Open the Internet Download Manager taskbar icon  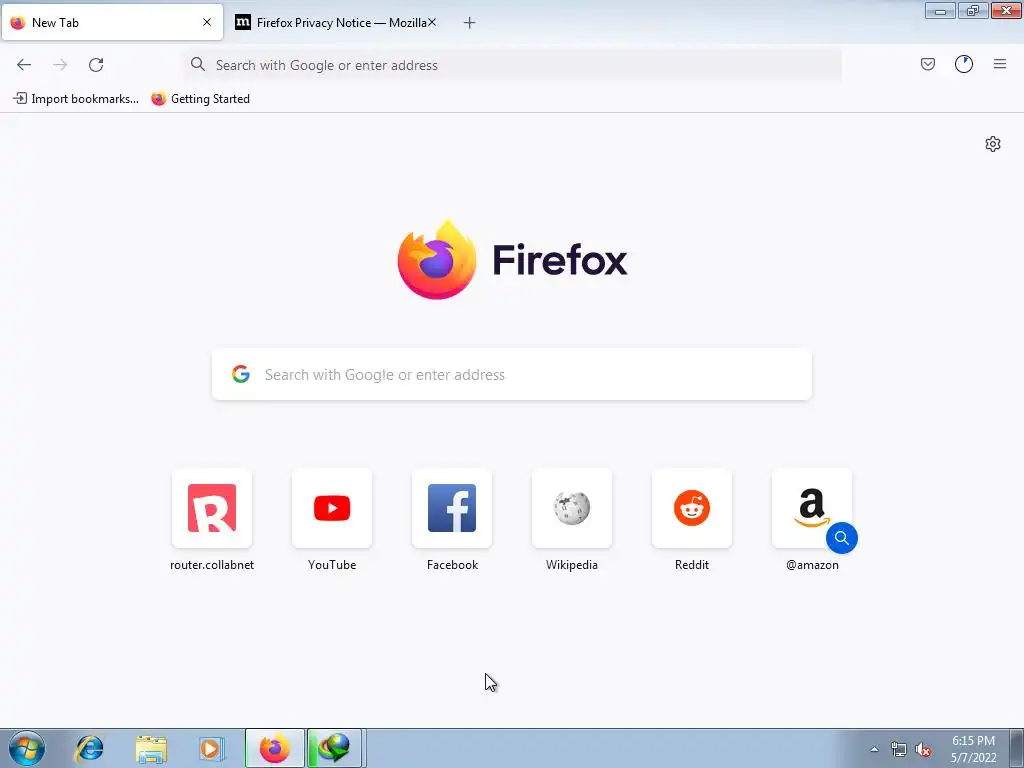coord(334,748)
